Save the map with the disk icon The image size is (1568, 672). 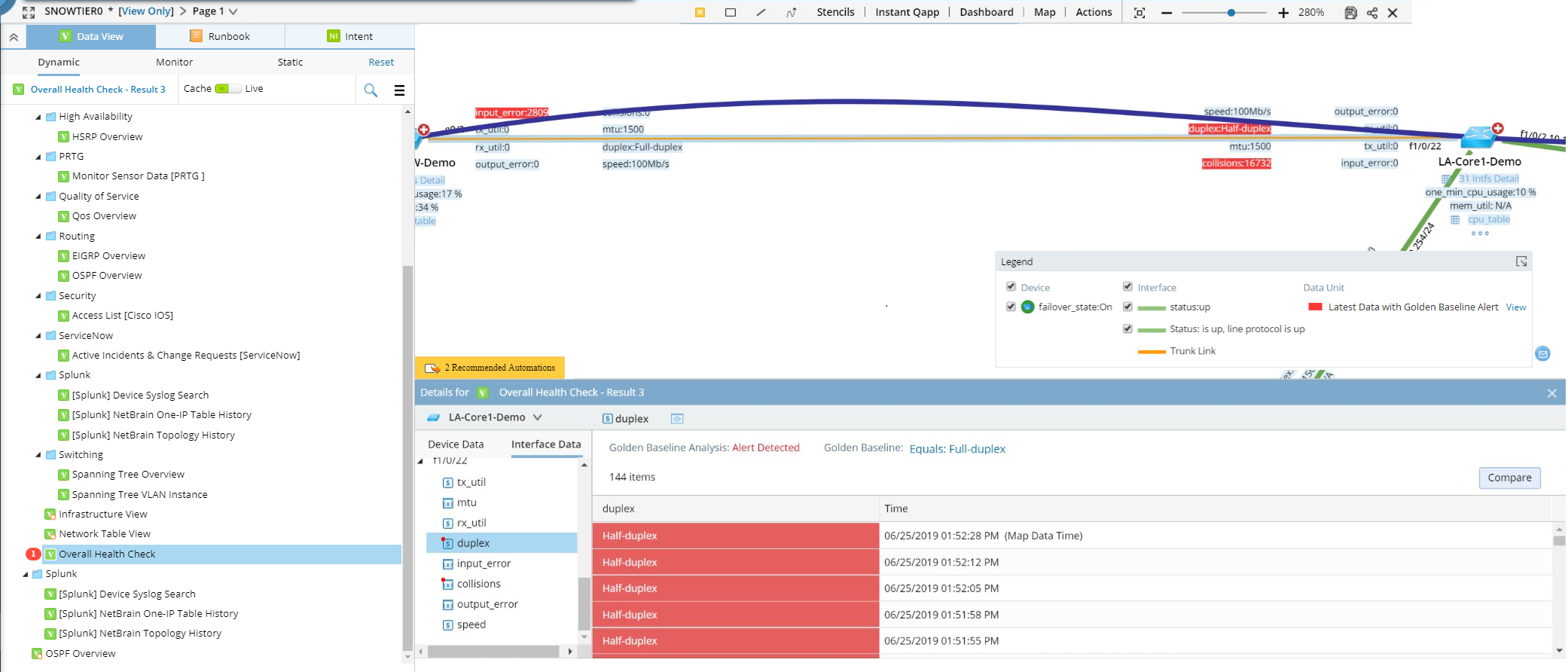pyautogui.click(x=1350, y=13)
